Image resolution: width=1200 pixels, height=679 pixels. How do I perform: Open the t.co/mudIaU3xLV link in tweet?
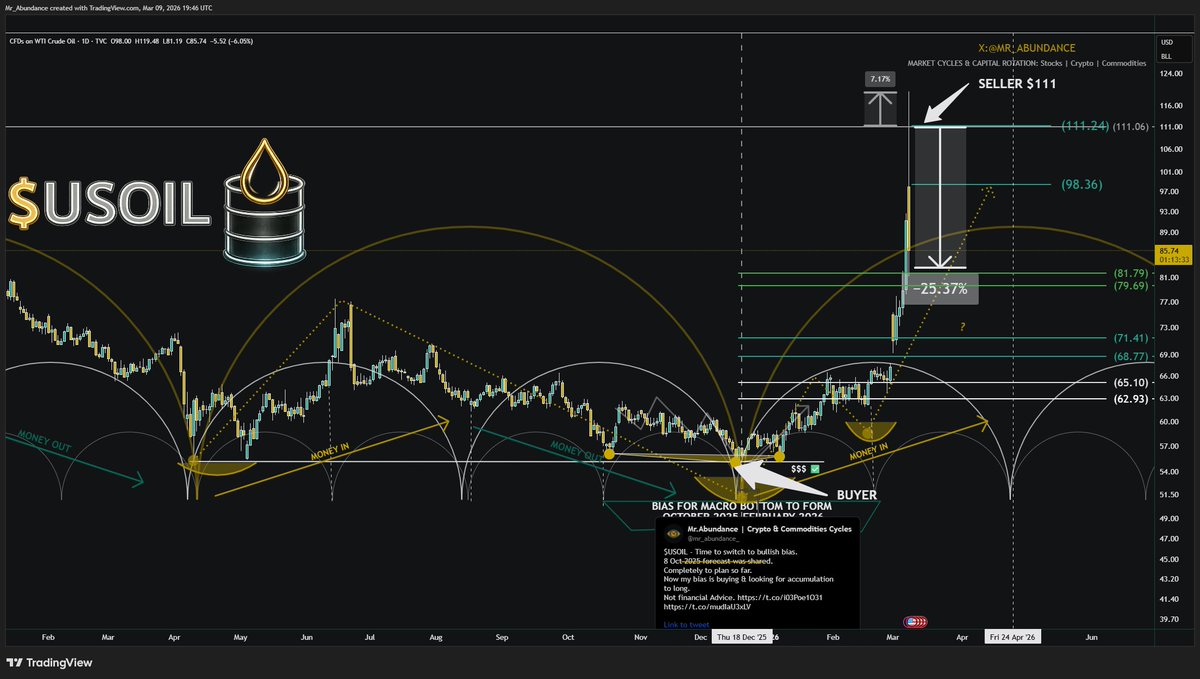708,606
